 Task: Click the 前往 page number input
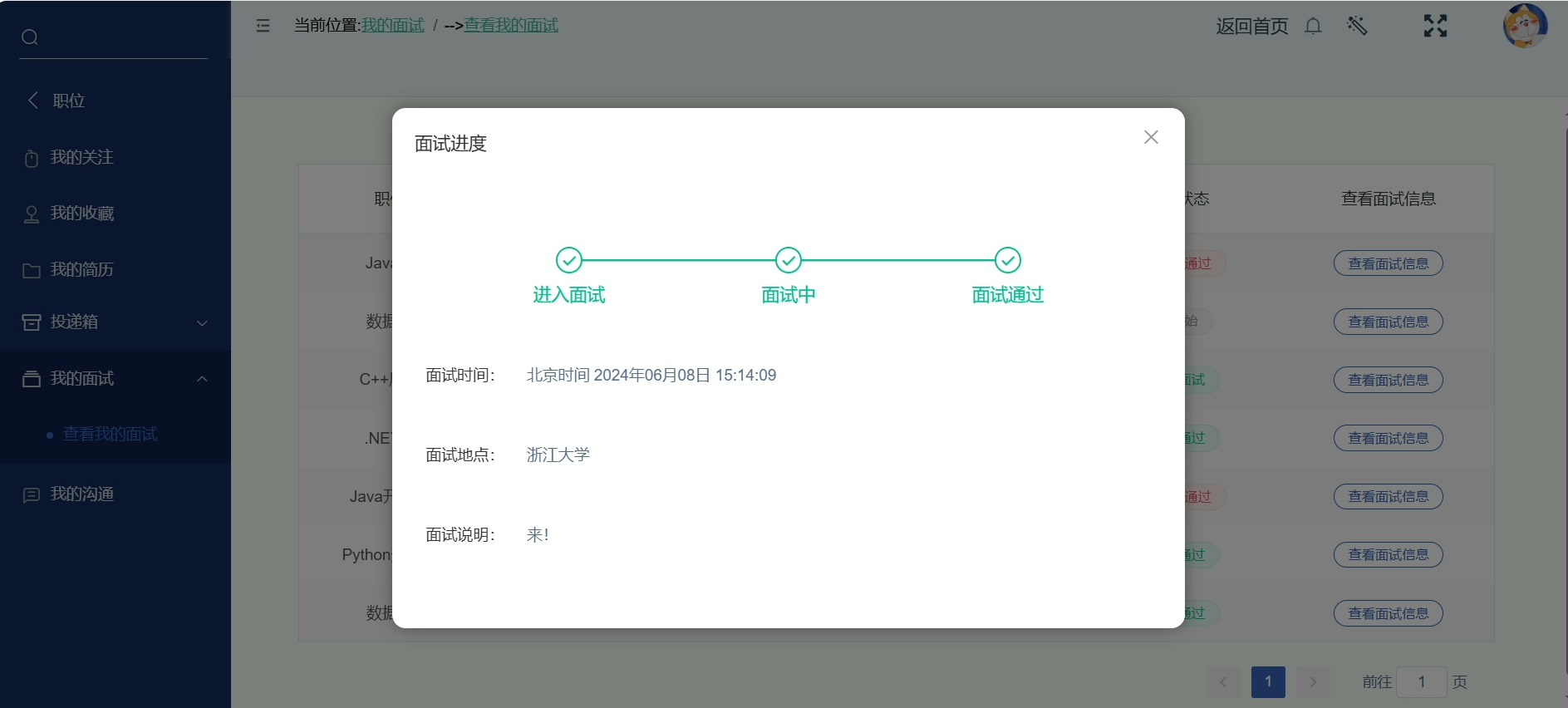point(1422,682)
